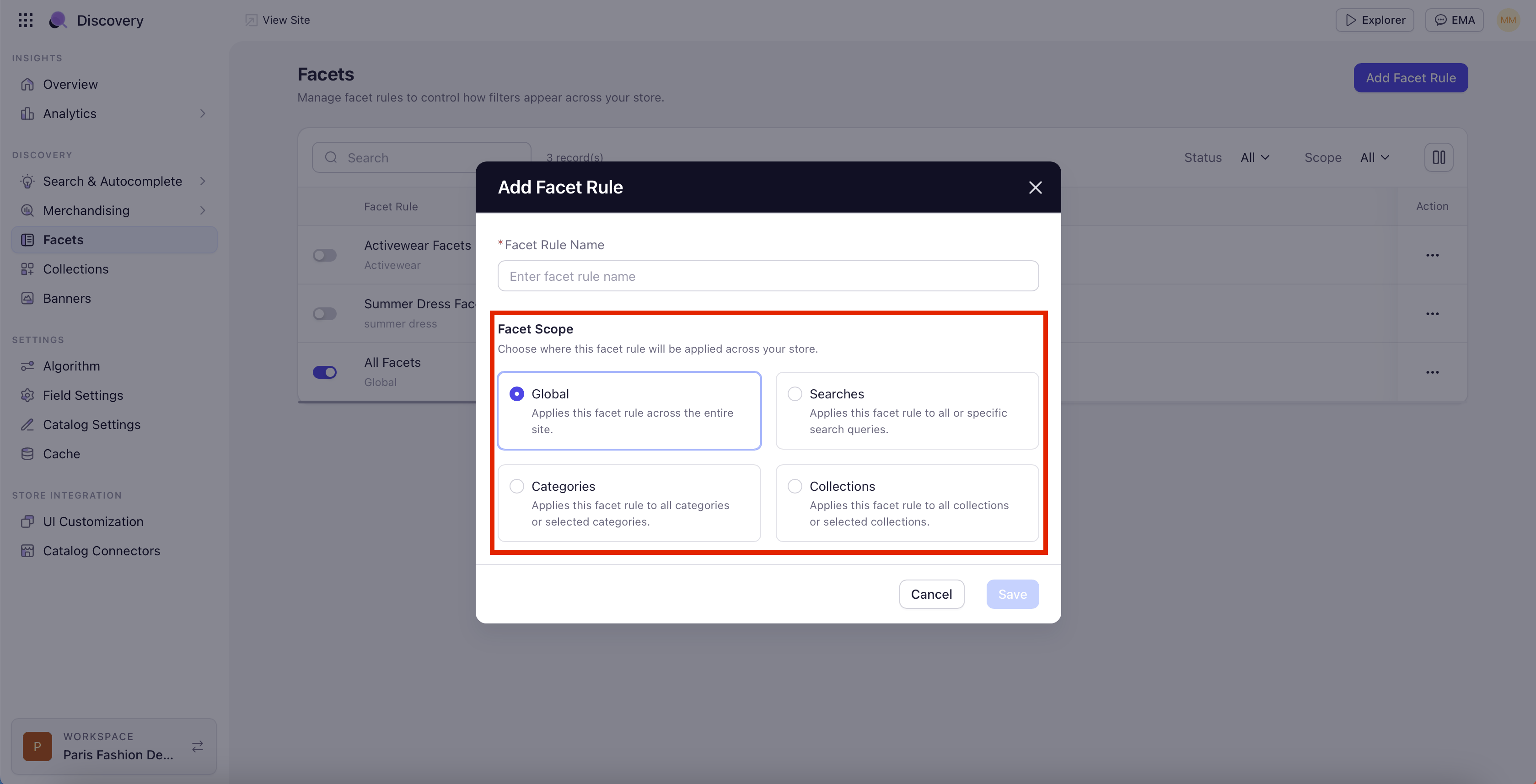
Task: Click the View Site link
Action: 277,20
